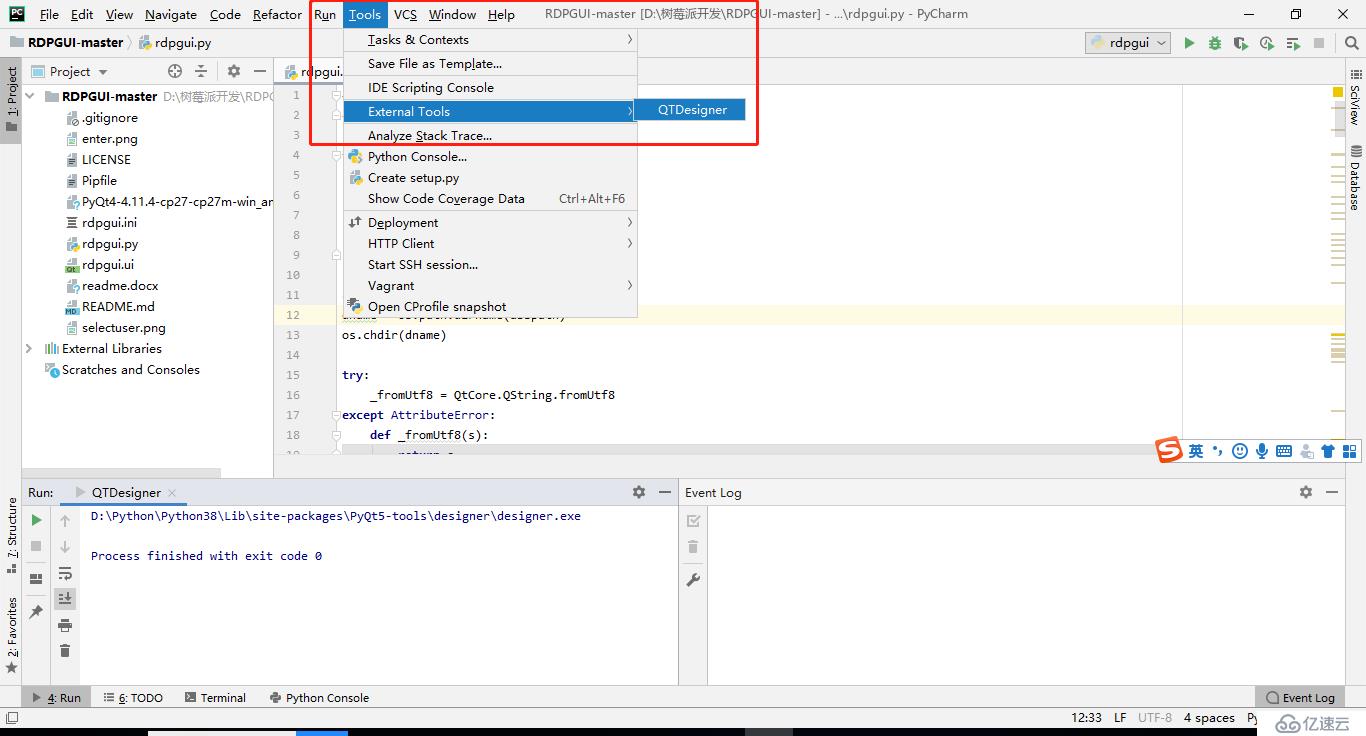The height and width of the screenshot is (736, 1366).
Task: Collapse the RDPGUI-master project root
Action: point(30,96)
